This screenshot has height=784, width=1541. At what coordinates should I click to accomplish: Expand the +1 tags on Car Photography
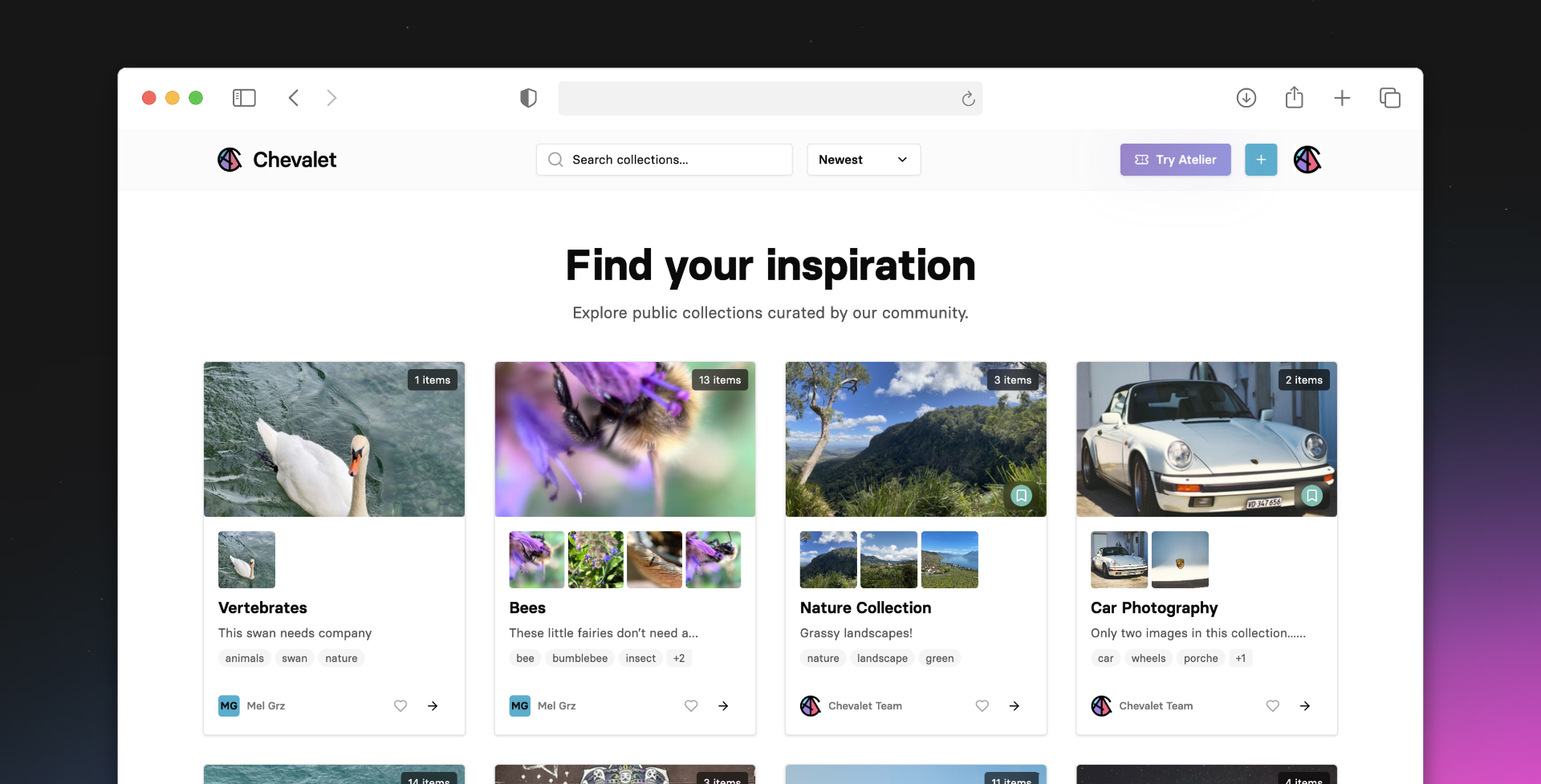coord(1240,658)
